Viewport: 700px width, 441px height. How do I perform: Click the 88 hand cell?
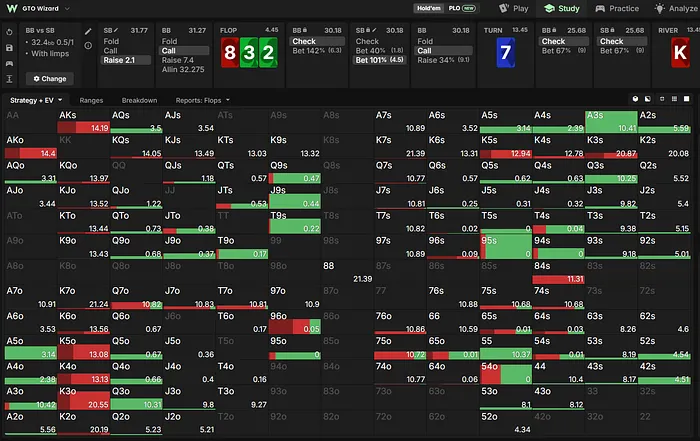(347, 272)
